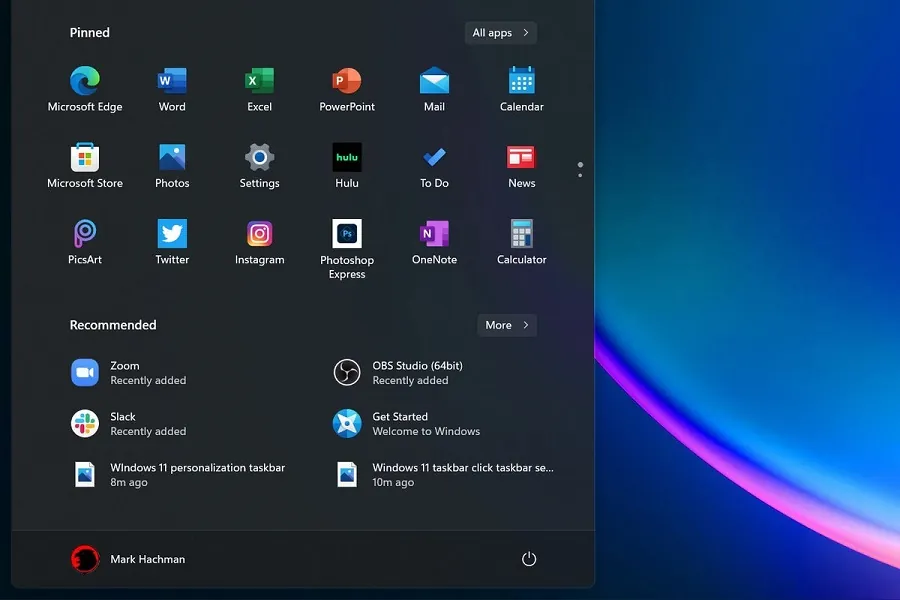
Task: Launch Photoshop Express
Action: [x=347, y=249]
